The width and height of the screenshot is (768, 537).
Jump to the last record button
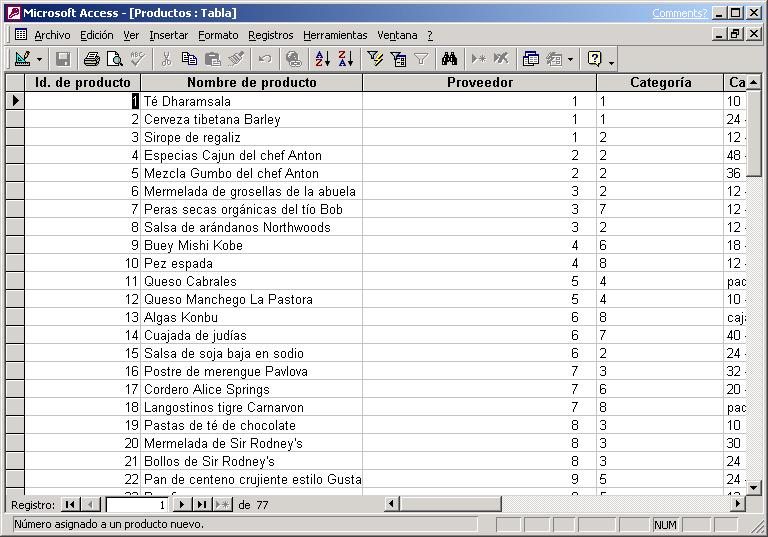202,504
